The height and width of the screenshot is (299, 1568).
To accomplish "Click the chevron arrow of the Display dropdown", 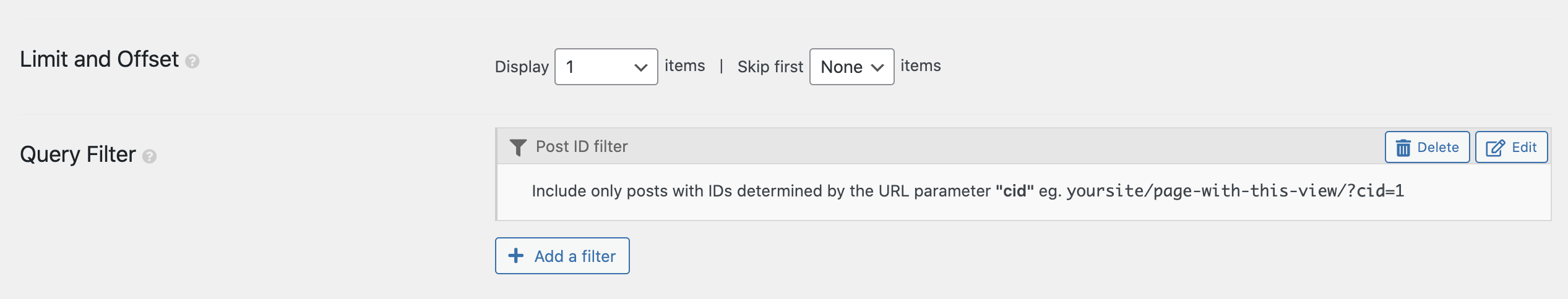I will click(641, 67).
